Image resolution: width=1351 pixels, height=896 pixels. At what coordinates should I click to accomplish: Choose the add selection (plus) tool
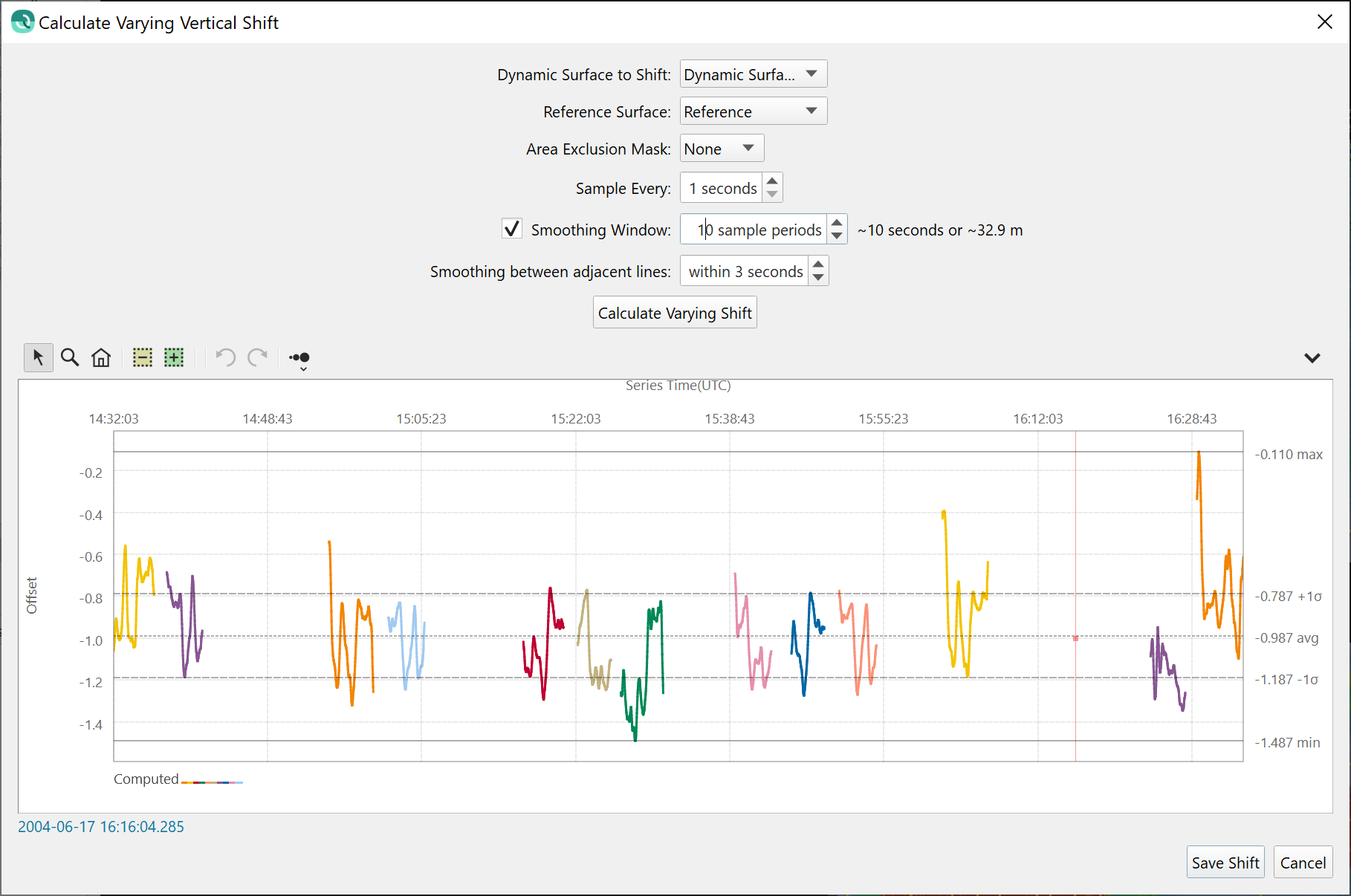174,358
